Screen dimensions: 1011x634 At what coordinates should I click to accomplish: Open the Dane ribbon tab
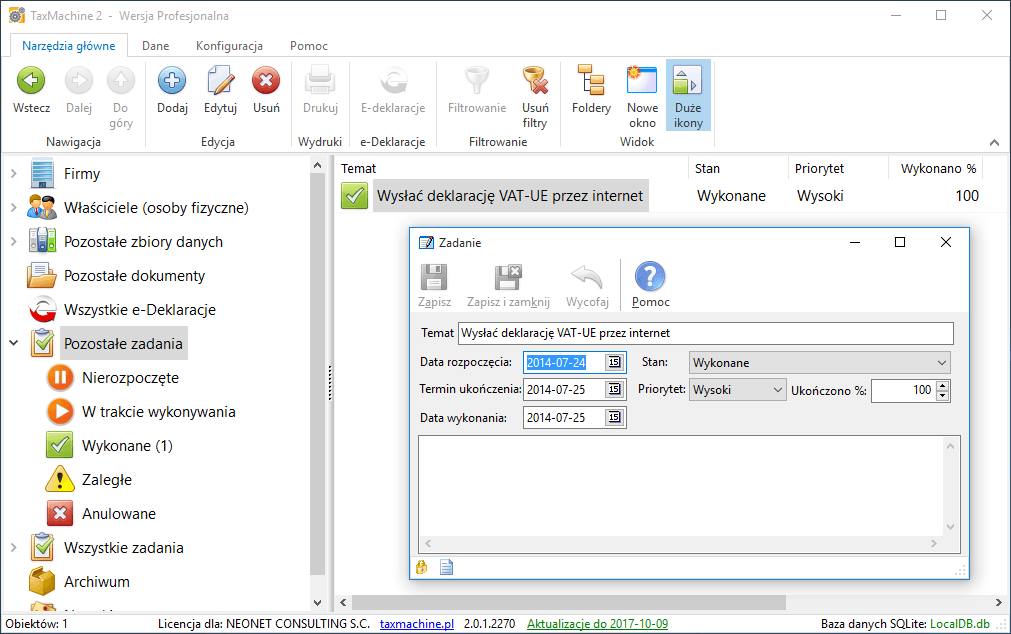(x=155, y=46)
